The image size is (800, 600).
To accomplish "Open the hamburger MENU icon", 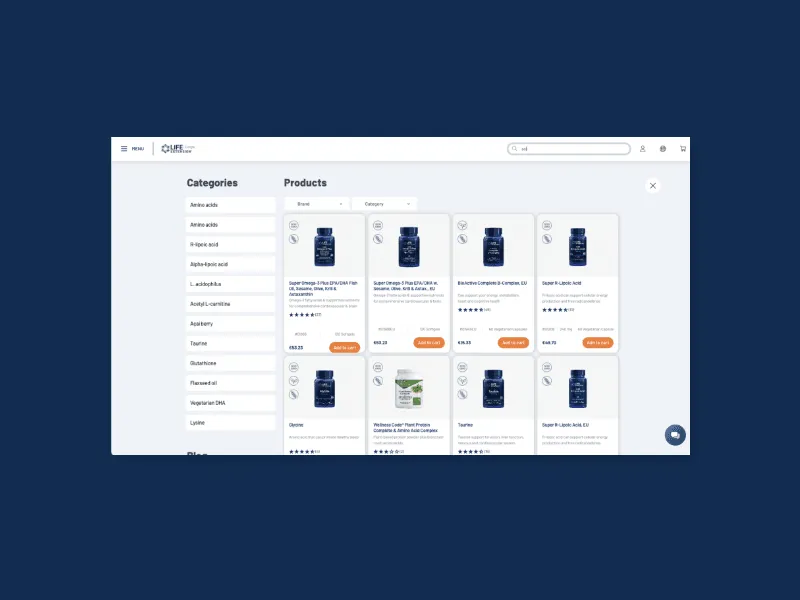I will tap(124, 148).
